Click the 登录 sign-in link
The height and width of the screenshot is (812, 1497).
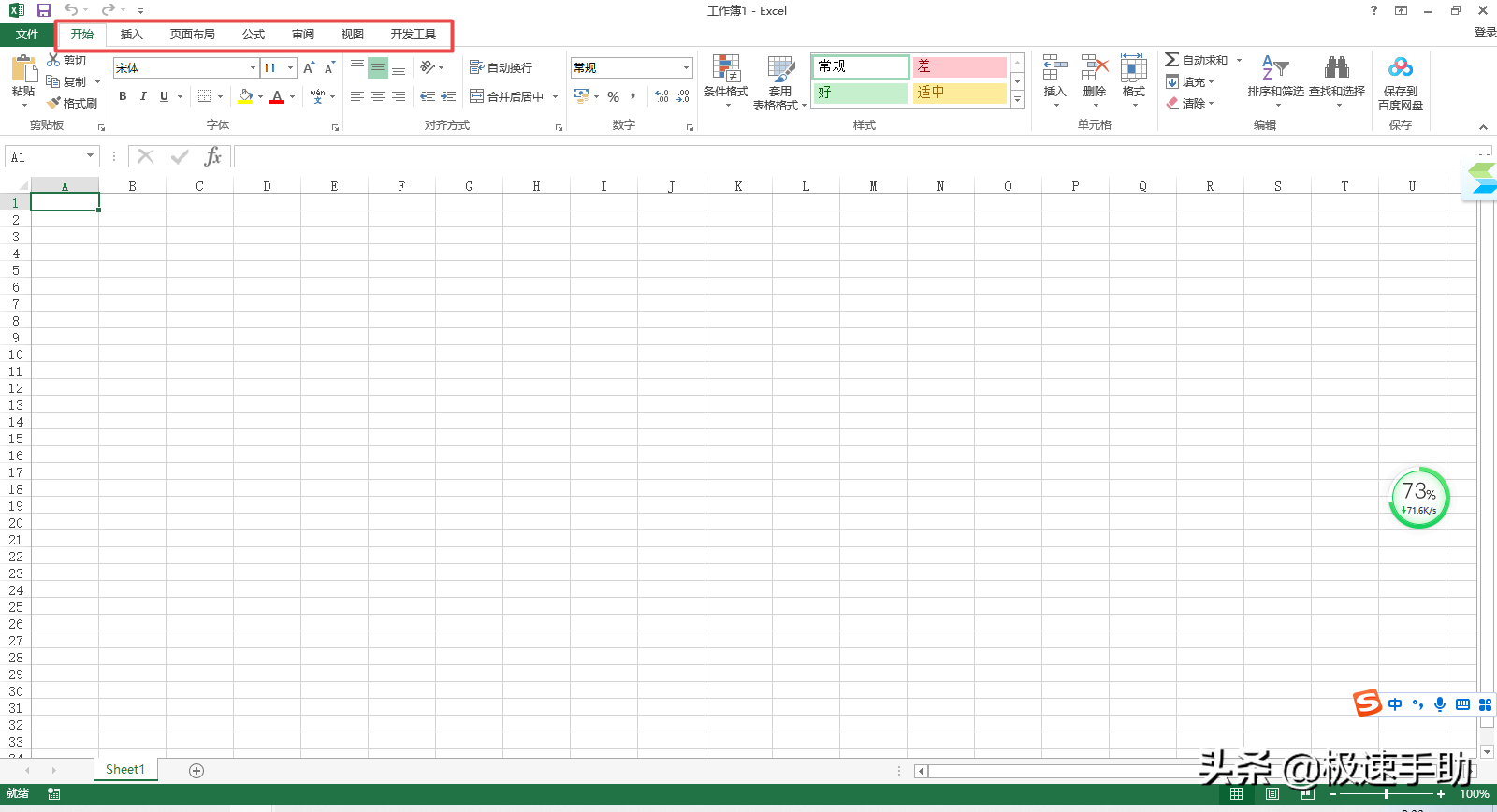click(x=1485, y=32)
